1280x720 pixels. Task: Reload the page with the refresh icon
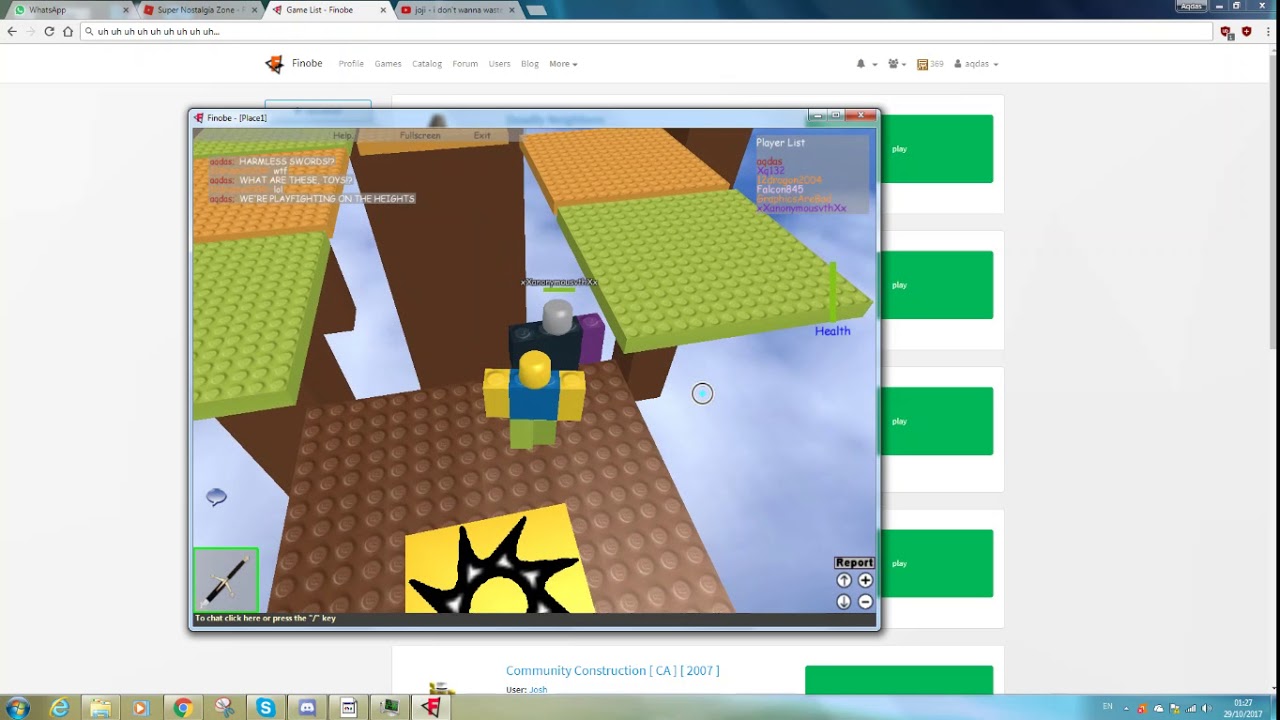[x=49, y=31]
